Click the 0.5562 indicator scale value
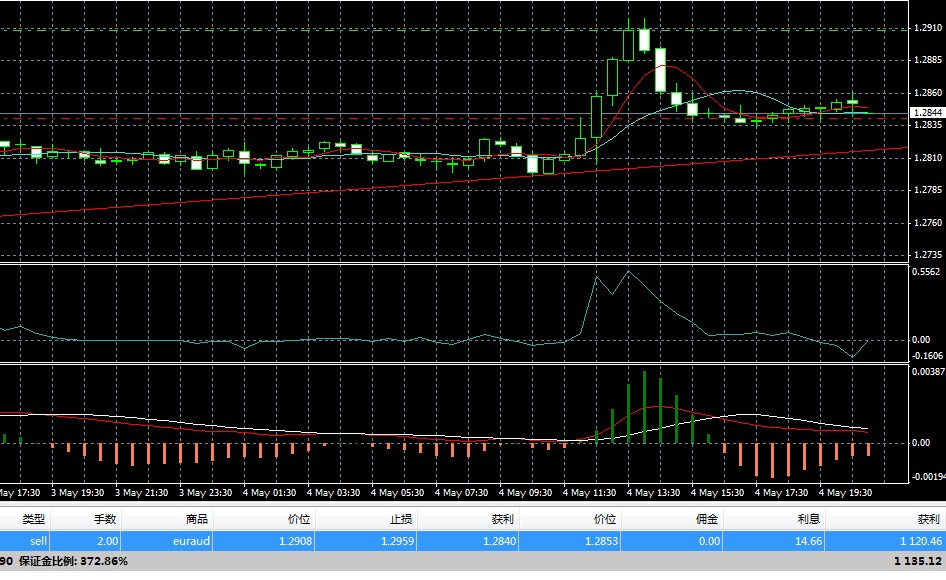 tap(926, 272)
